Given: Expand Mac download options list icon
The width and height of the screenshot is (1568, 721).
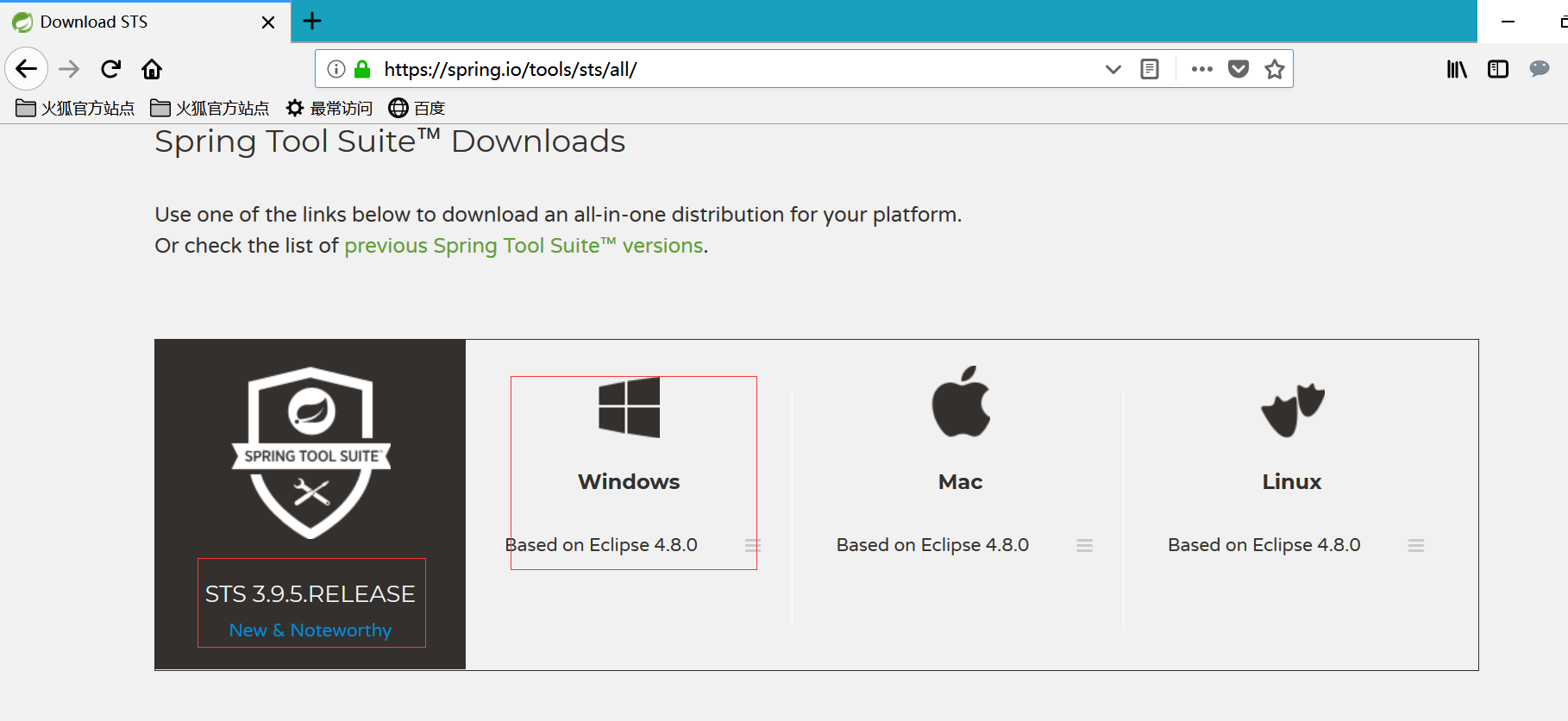Looking at the screenshot, I should pos(1084,545).
